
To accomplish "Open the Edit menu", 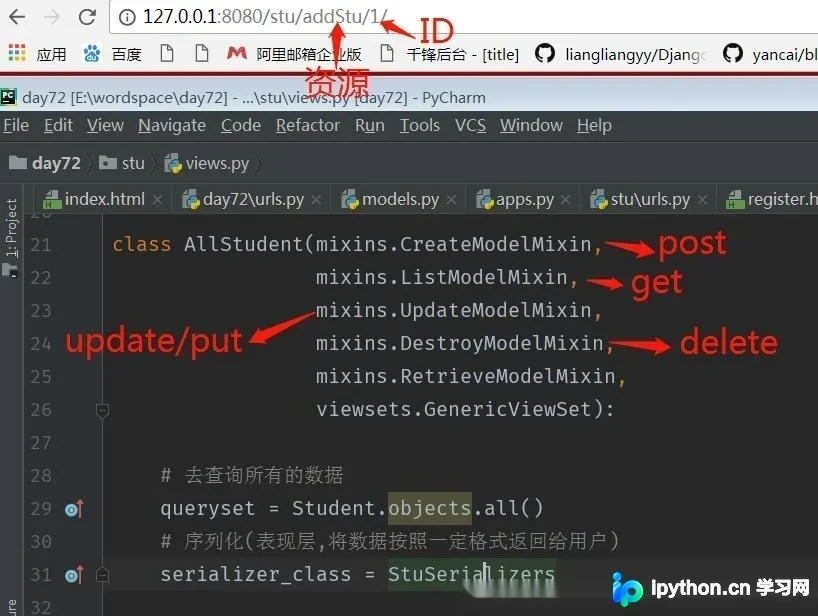I will pos(58,125).
